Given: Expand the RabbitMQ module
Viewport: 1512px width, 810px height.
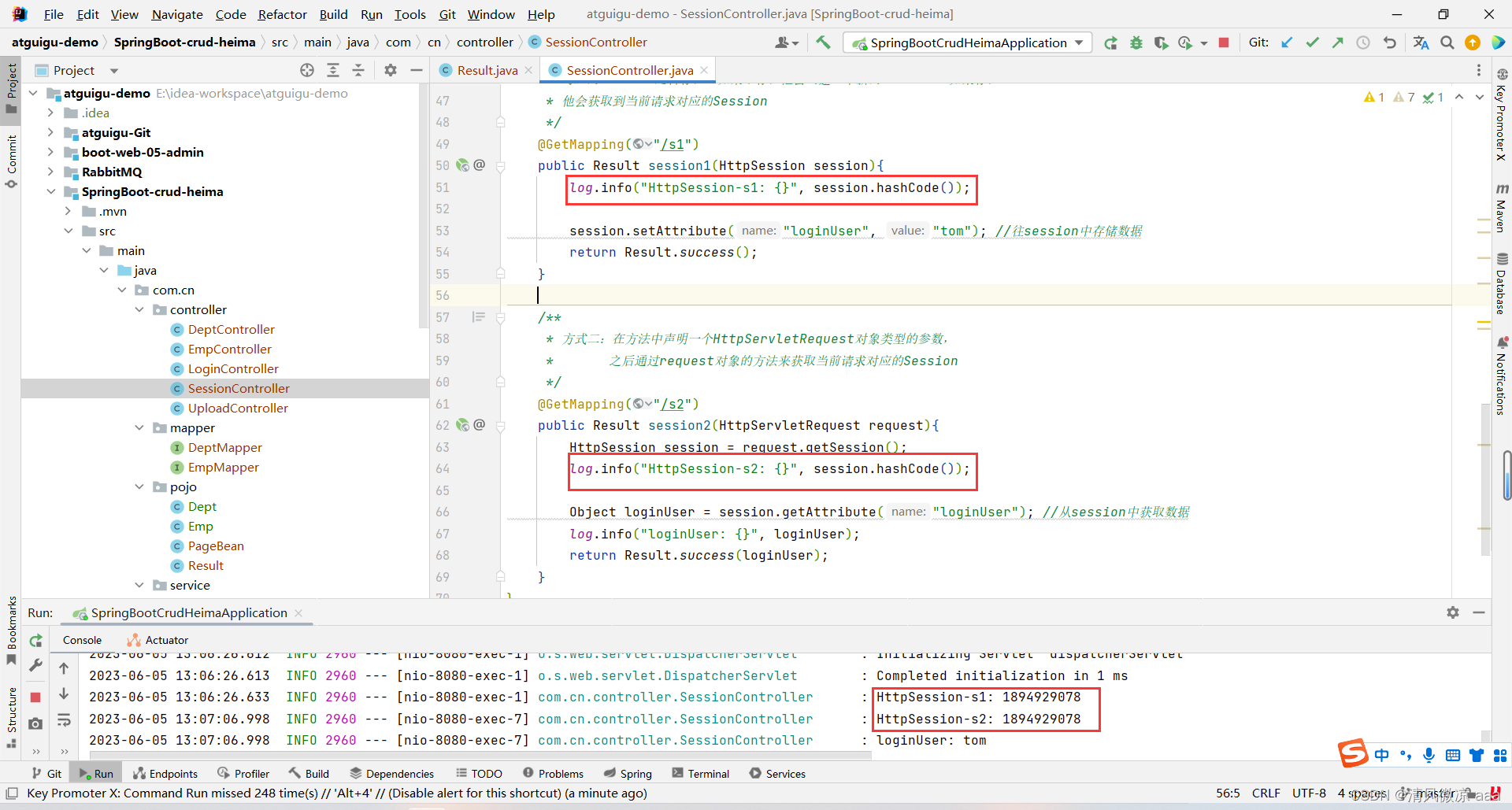Looking at the screenshot, I should (x=50, y=172).
